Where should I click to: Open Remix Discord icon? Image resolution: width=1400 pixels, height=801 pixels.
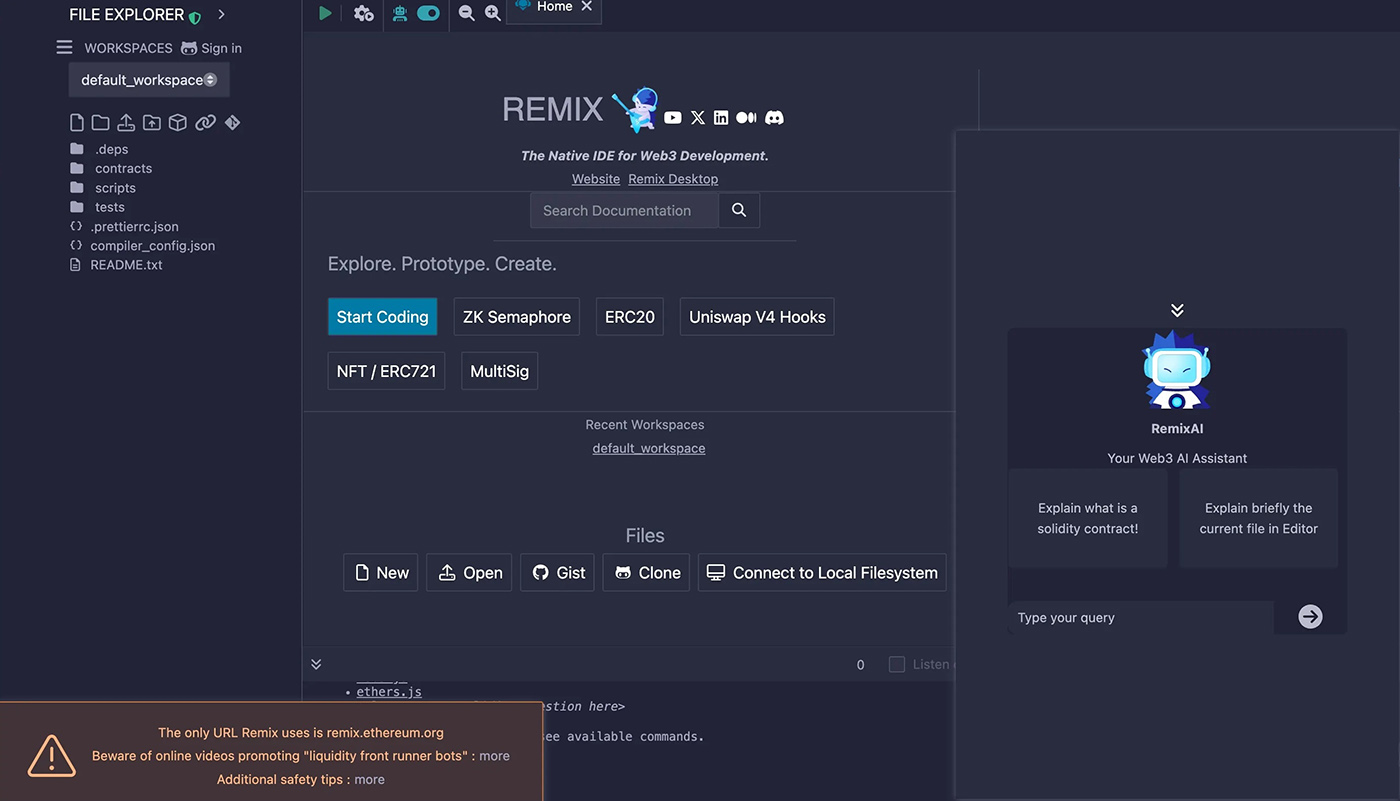coord(774,118)
